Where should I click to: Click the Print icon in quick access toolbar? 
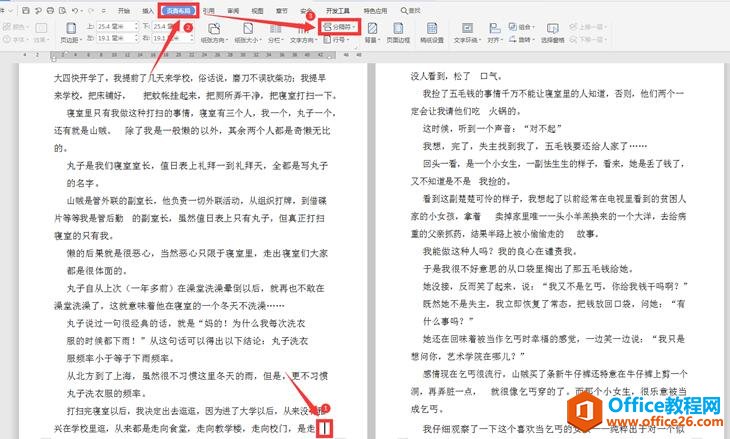coord(50,10)
